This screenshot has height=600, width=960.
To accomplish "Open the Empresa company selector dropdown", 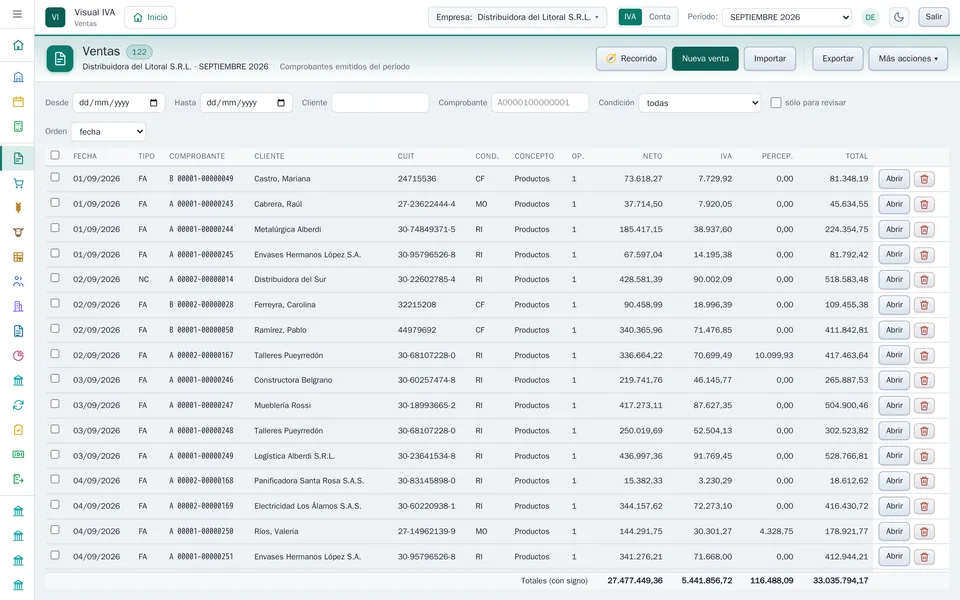I will point(517,17).
